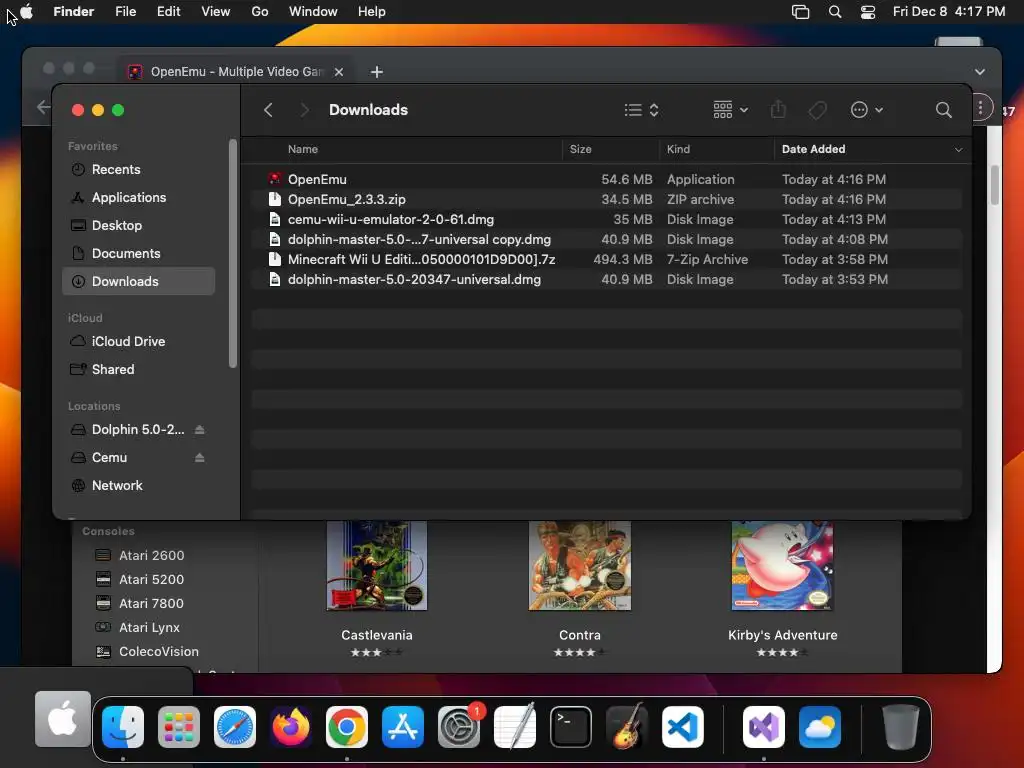Click the screen mirroring menu bar icon

[801, 12]
